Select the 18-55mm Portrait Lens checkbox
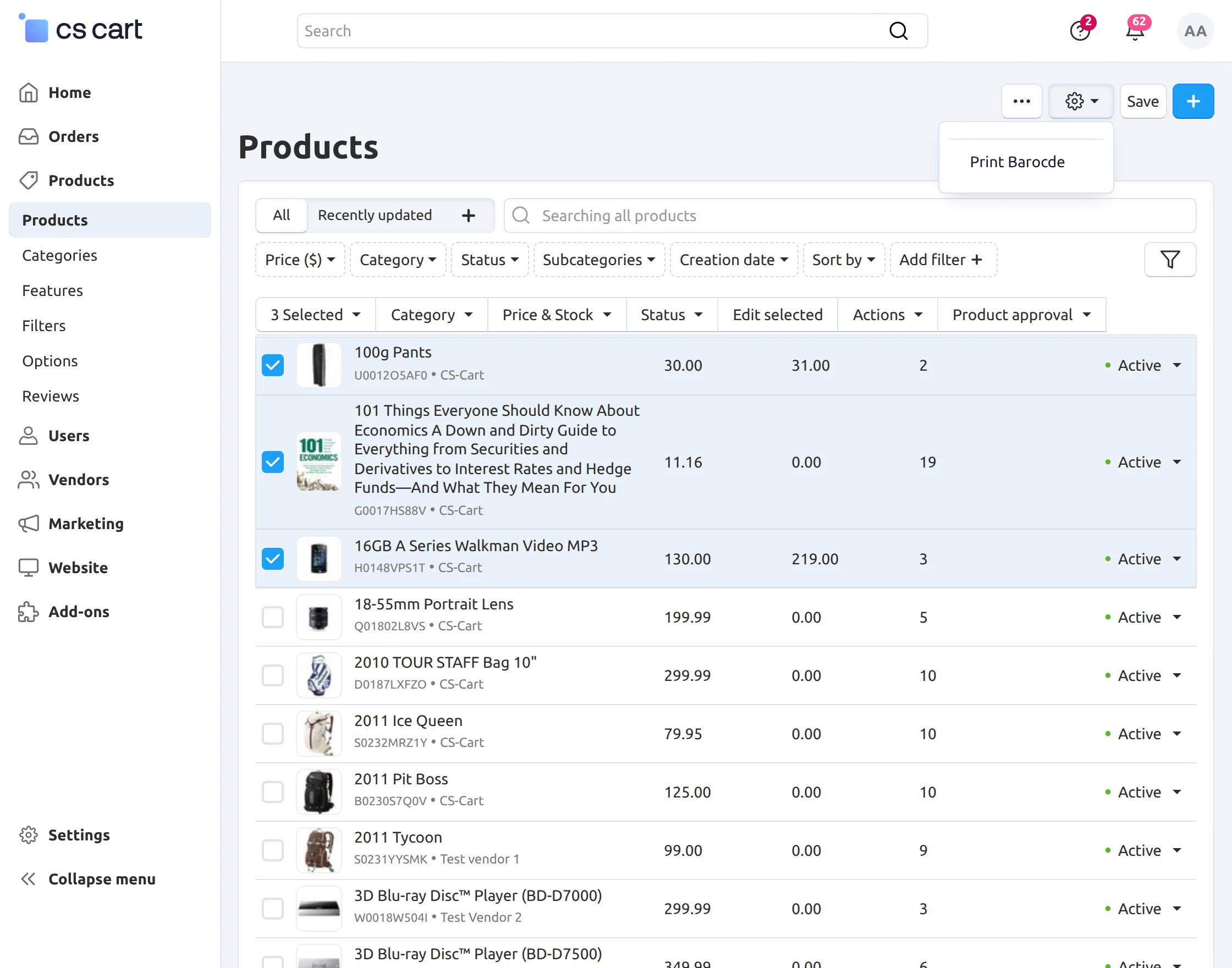 tap(273, 617)
